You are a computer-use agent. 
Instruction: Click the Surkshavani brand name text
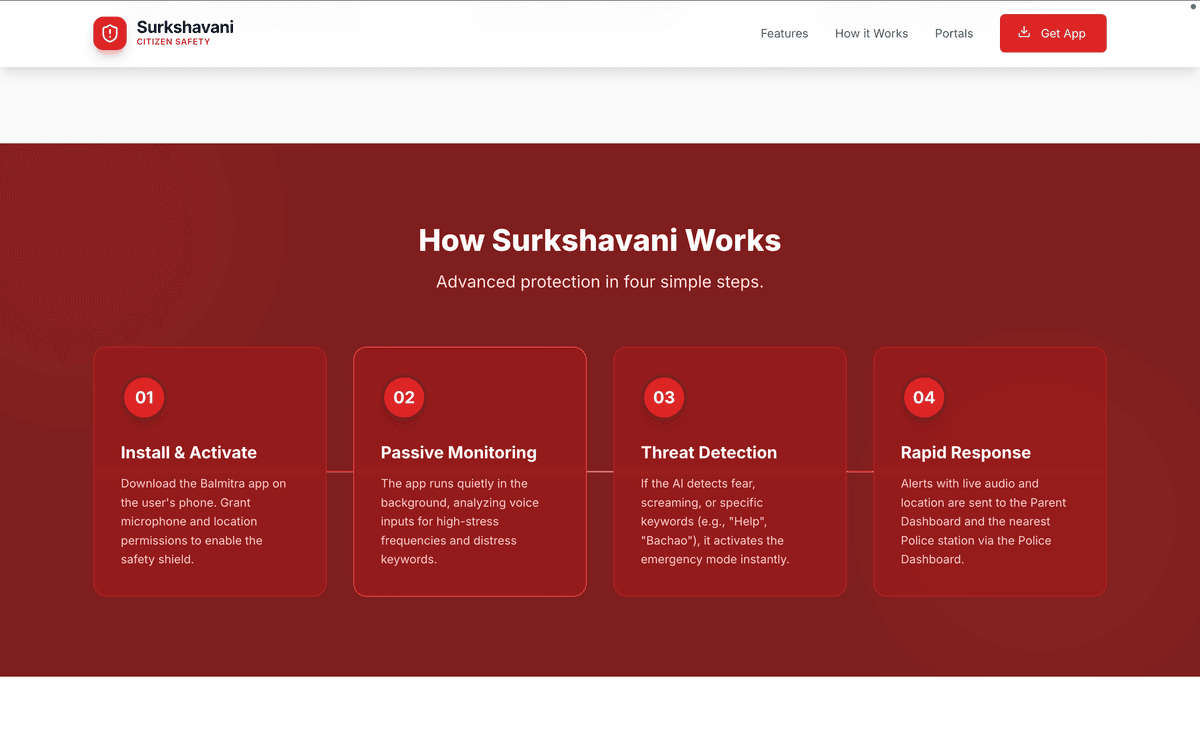coord(185,26)
